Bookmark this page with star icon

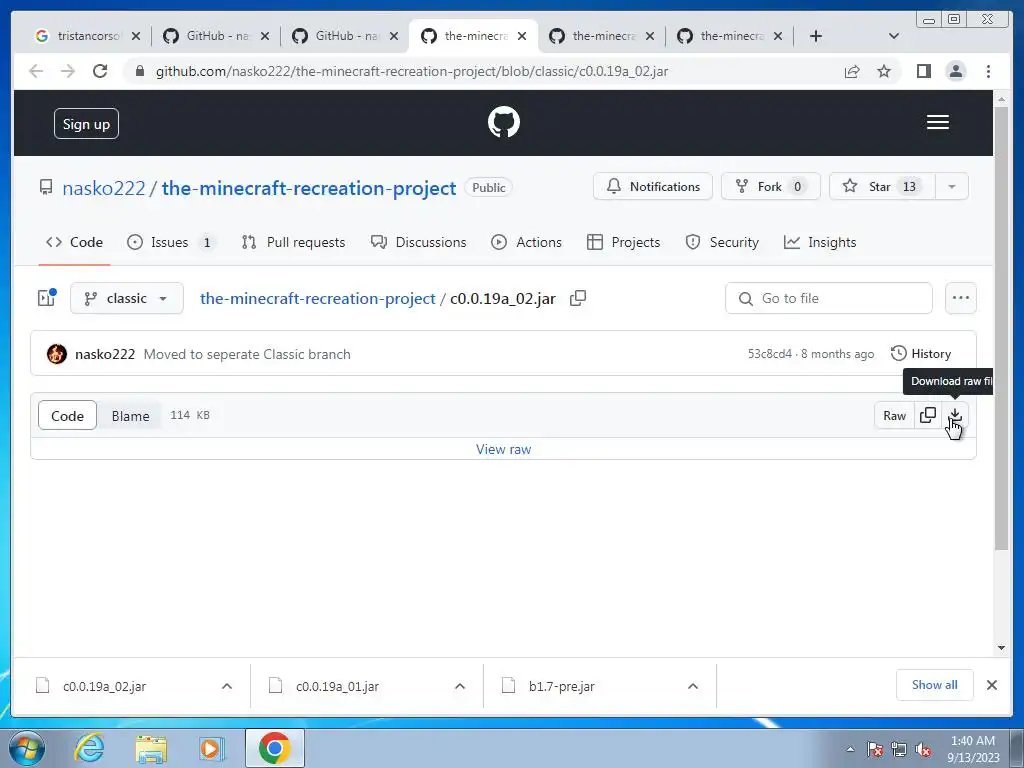[x=884, y=71]
